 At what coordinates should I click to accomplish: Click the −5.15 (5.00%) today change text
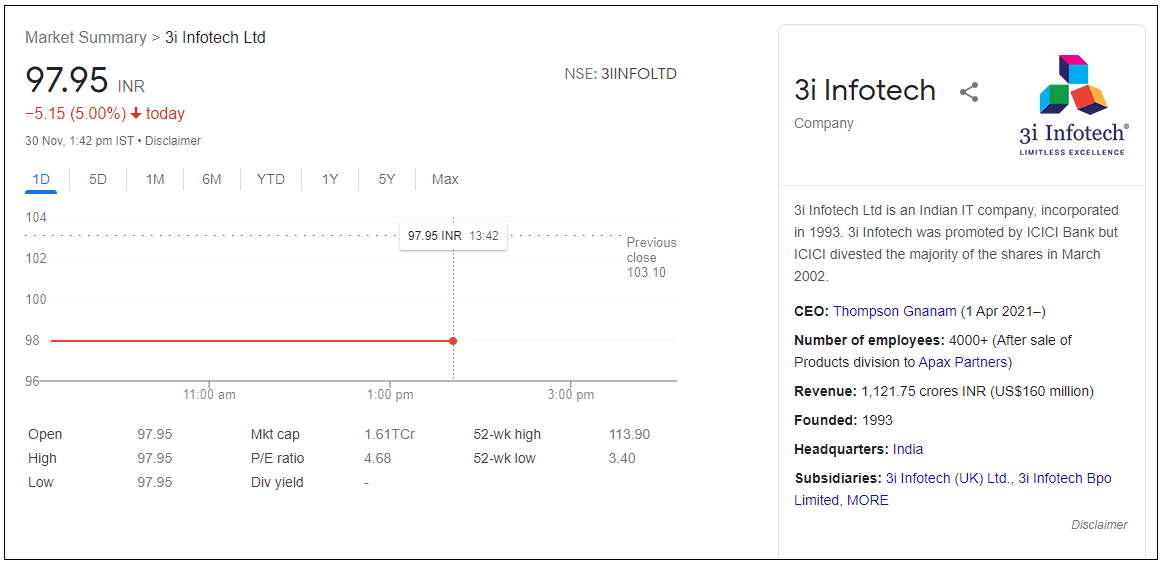[105, 114]
